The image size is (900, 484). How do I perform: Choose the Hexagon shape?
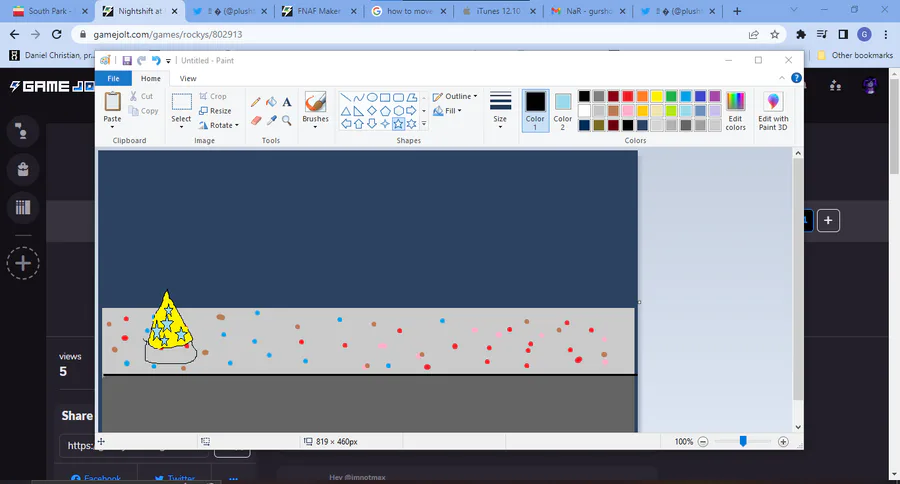tap(398, 111)
